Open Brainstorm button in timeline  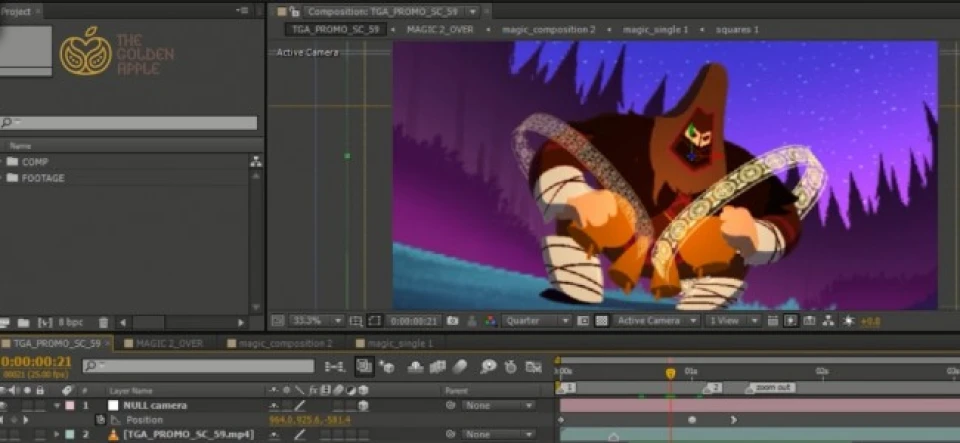[x=488, y=367]
